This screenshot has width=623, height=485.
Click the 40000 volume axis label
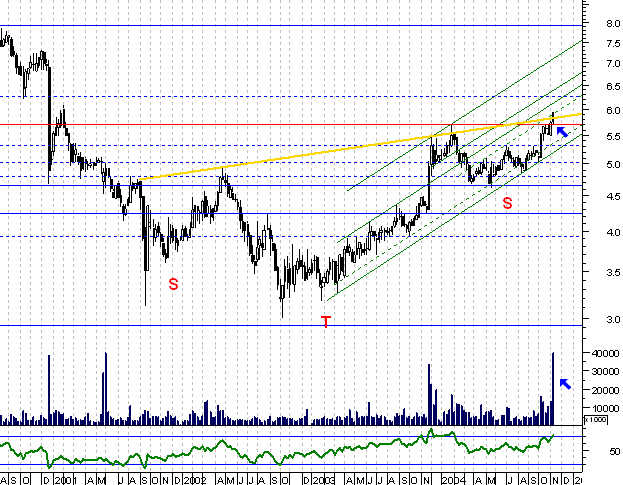point(600,353)
